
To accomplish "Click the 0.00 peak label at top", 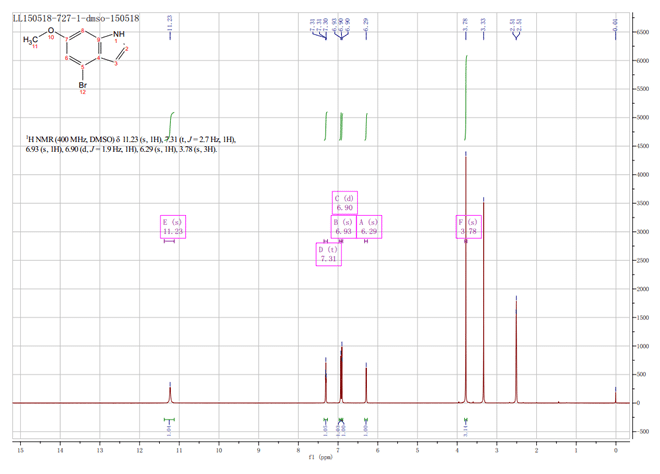I will click(615, 24).
